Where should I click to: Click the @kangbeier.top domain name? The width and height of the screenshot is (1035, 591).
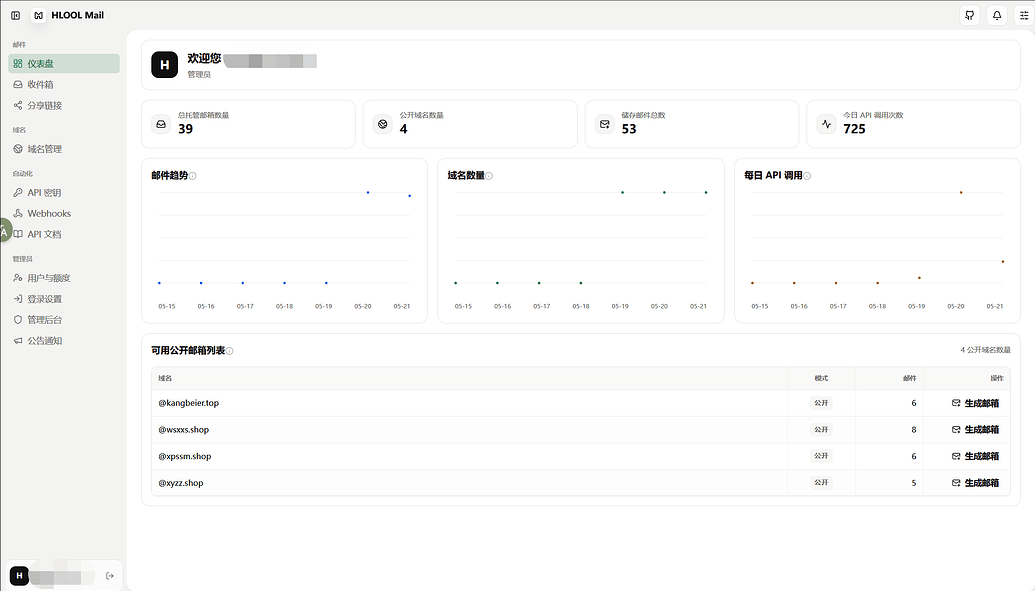[189, 403]
